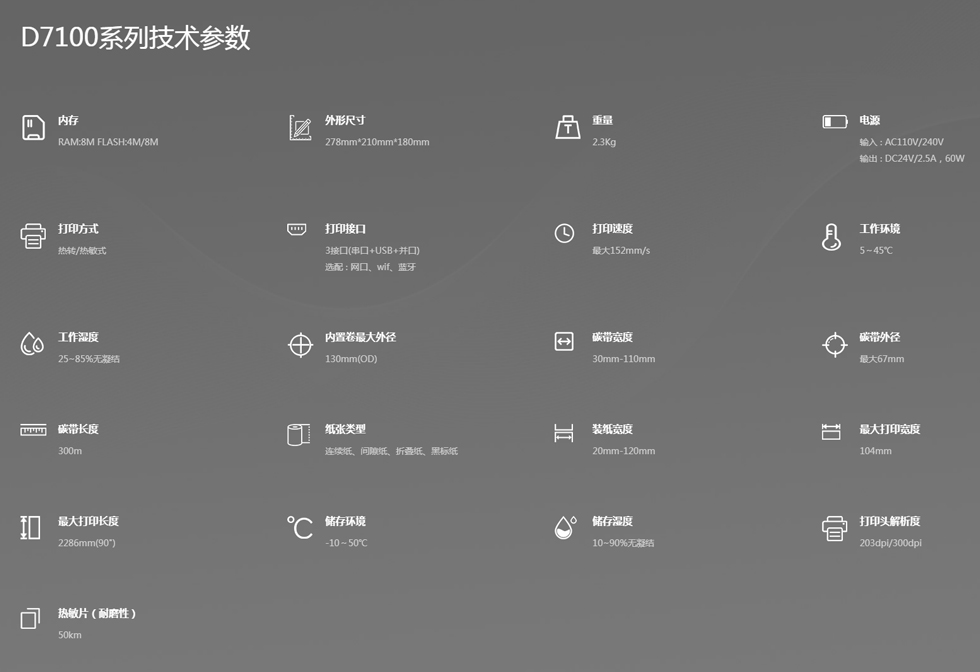Click the 25~85%无凝结 value
980x672 pixels.
point(89,359)
